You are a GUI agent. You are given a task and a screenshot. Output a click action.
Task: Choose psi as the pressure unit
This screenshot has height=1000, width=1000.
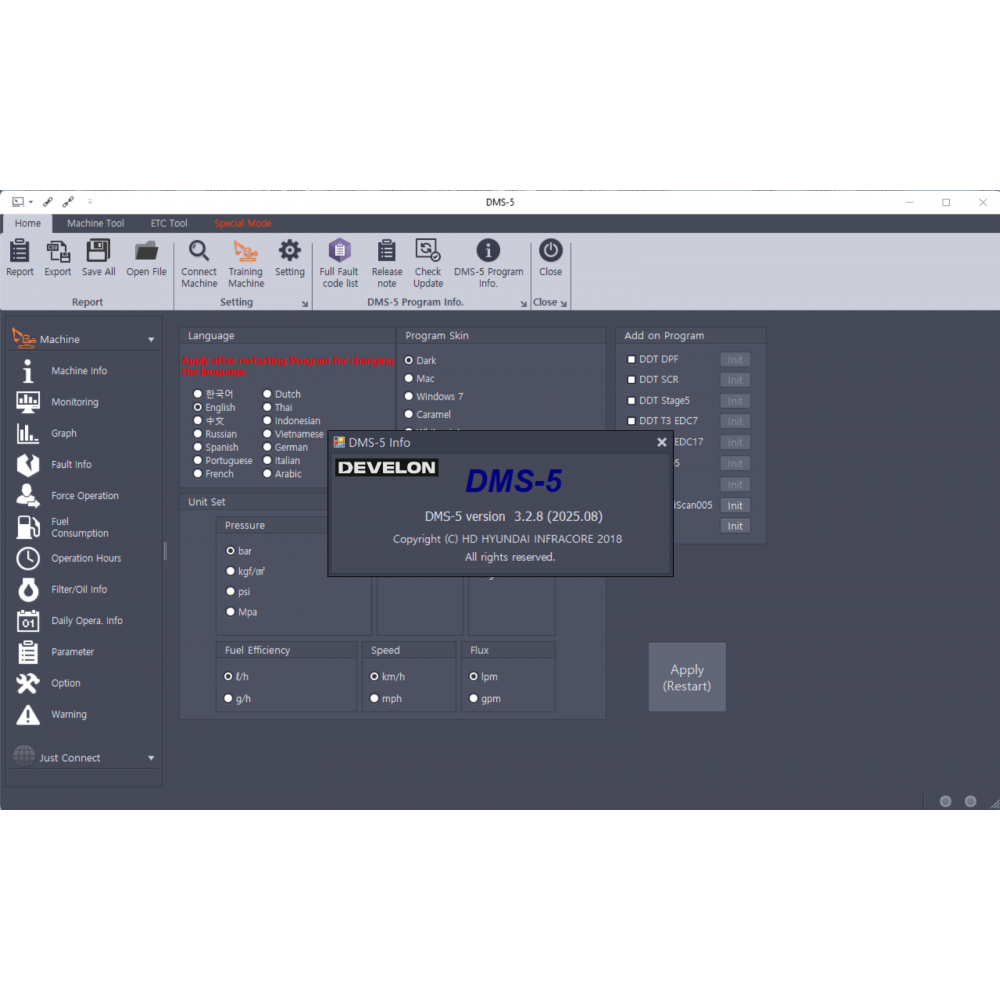[x=230, y=592]
